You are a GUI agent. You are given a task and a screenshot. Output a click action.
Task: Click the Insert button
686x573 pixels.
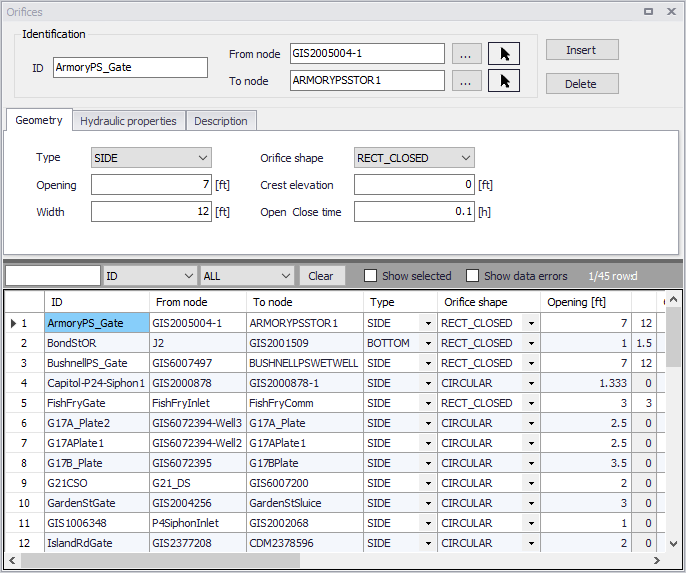tap(582, 50)
